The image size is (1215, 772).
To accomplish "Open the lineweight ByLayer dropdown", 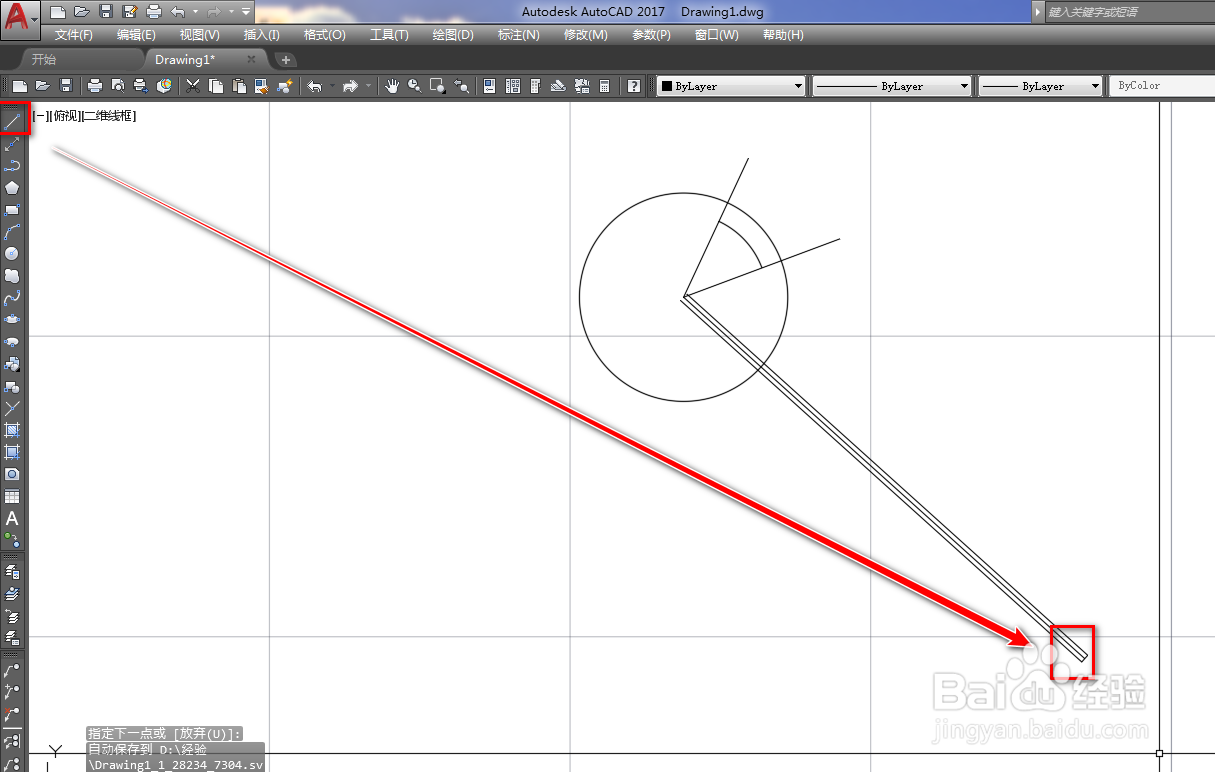I will tap(1041, 86).
